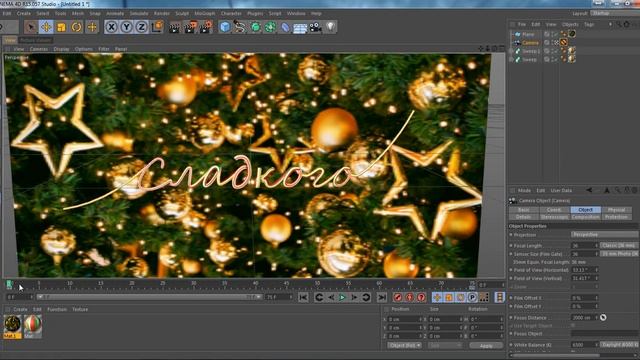
Task: Open the MoGraph menu
Action: (x=204, y=13)
